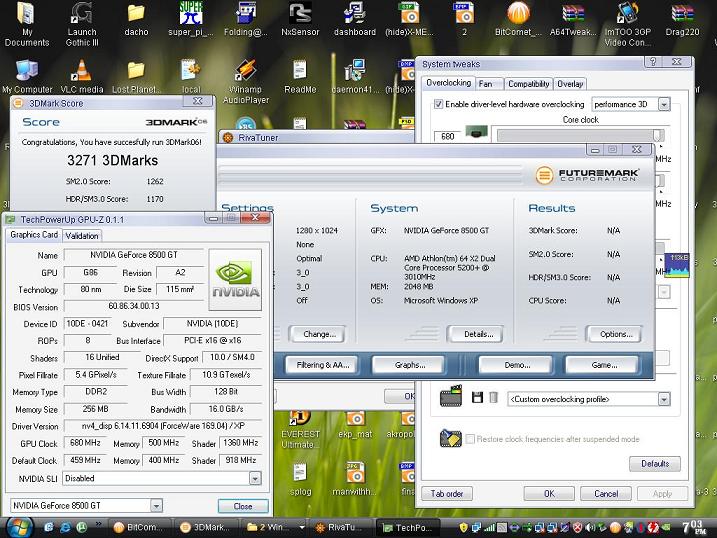Click the question mark help button in System tweaks
Viewport: 717px width, 538px height.
[653, 62]
